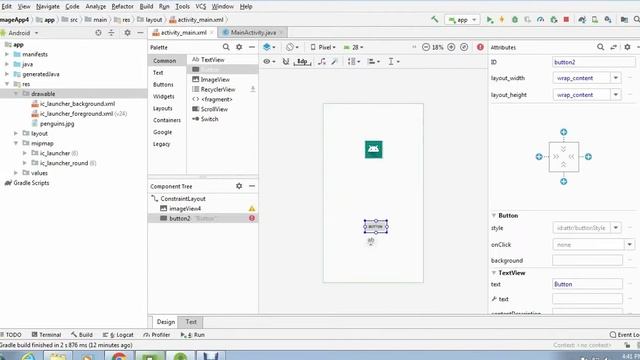
Task: Toggle view all attributes arrows icon
Action: tap(613, 47)
